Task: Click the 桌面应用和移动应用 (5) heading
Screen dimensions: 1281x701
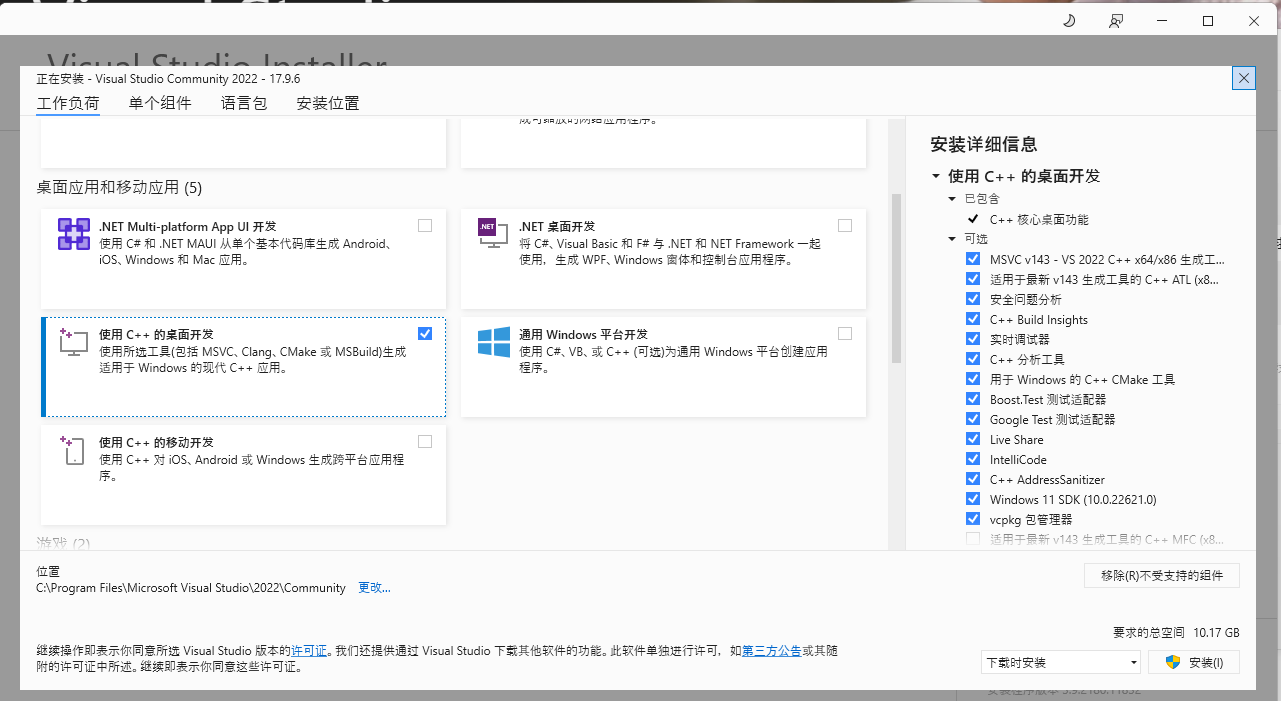Action: [x=119, y=187]
